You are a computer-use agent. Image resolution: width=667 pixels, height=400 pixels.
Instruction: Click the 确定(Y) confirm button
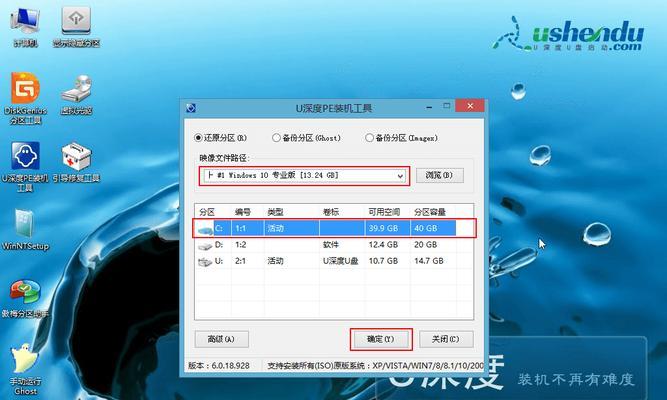click(x=381, y=339)
